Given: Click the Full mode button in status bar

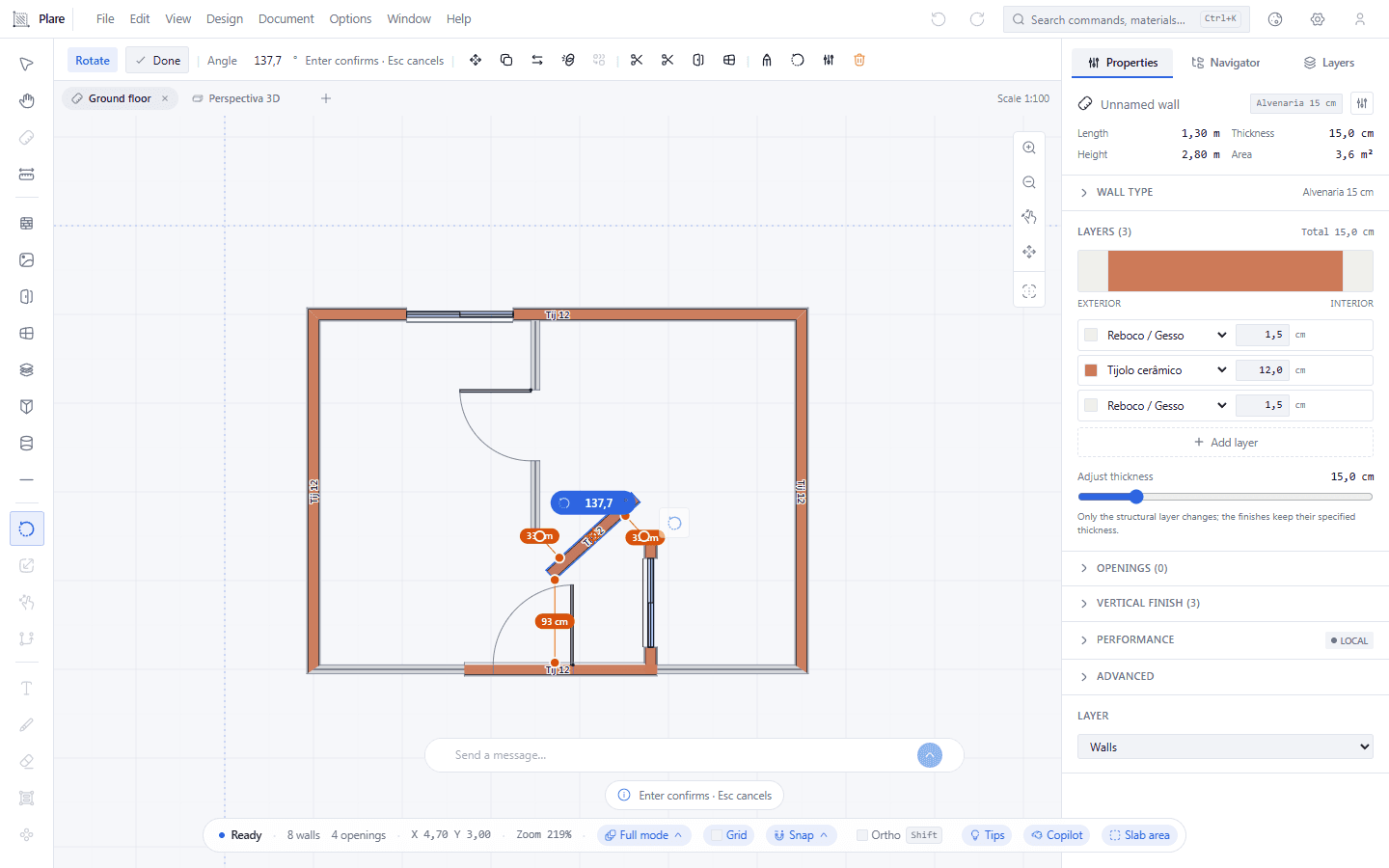Looking at the screenshot, I should click(x=644, y=835).
